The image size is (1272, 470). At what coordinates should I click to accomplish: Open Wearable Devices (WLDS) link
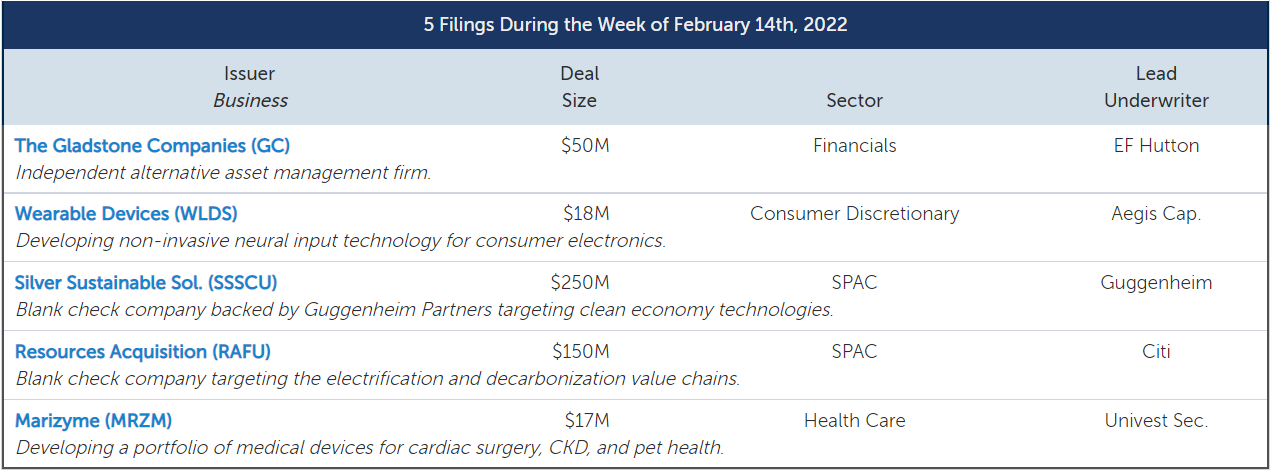pyautogui.click(x=126, y=214)
